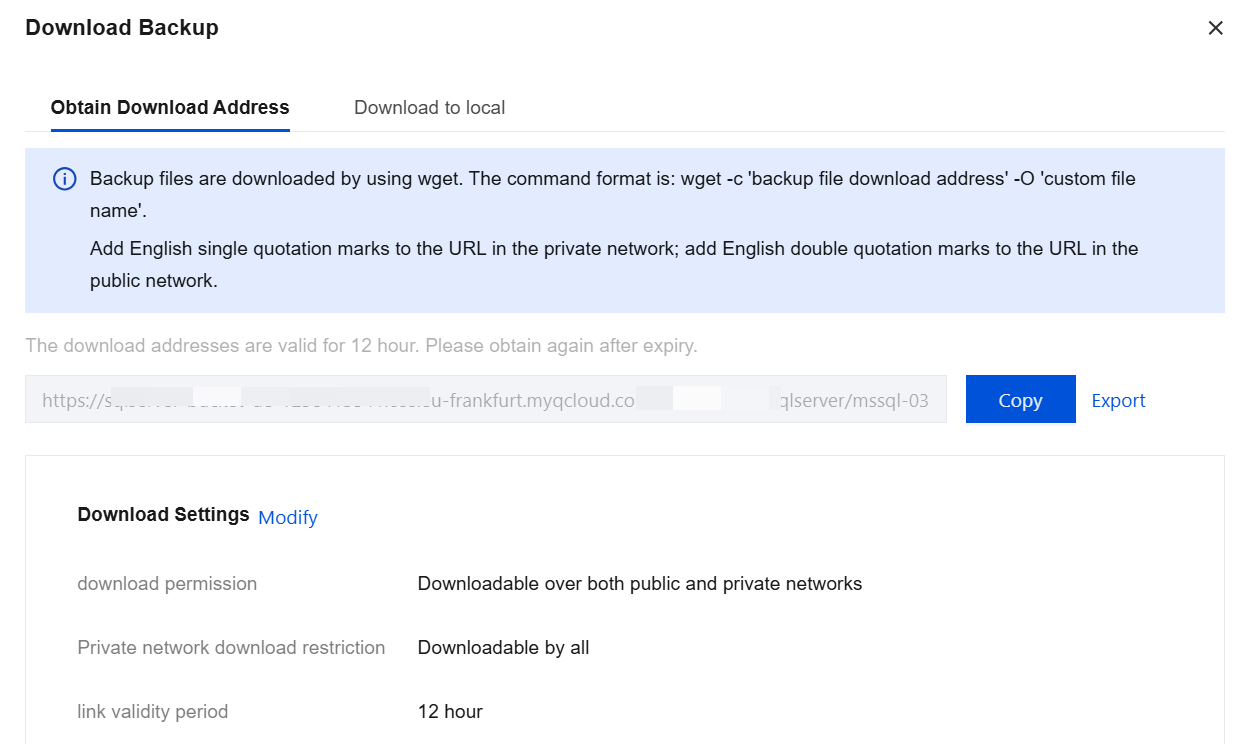Click the Download Backup dialog title
Screen dimensions: 1245x744
point(122,28)
